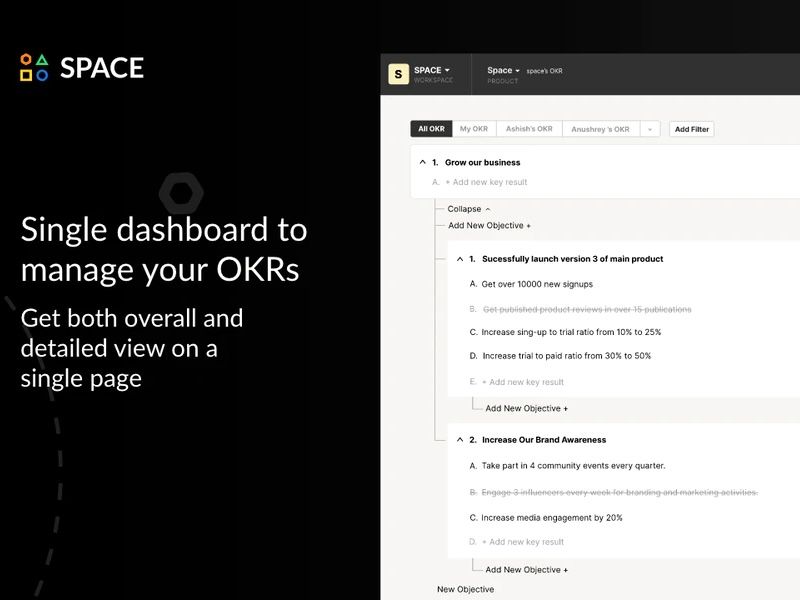Viewport: 800px width, 600px height.
Task: Collapse the 'Grow our business' objective
Action: [x=422, y=162]
